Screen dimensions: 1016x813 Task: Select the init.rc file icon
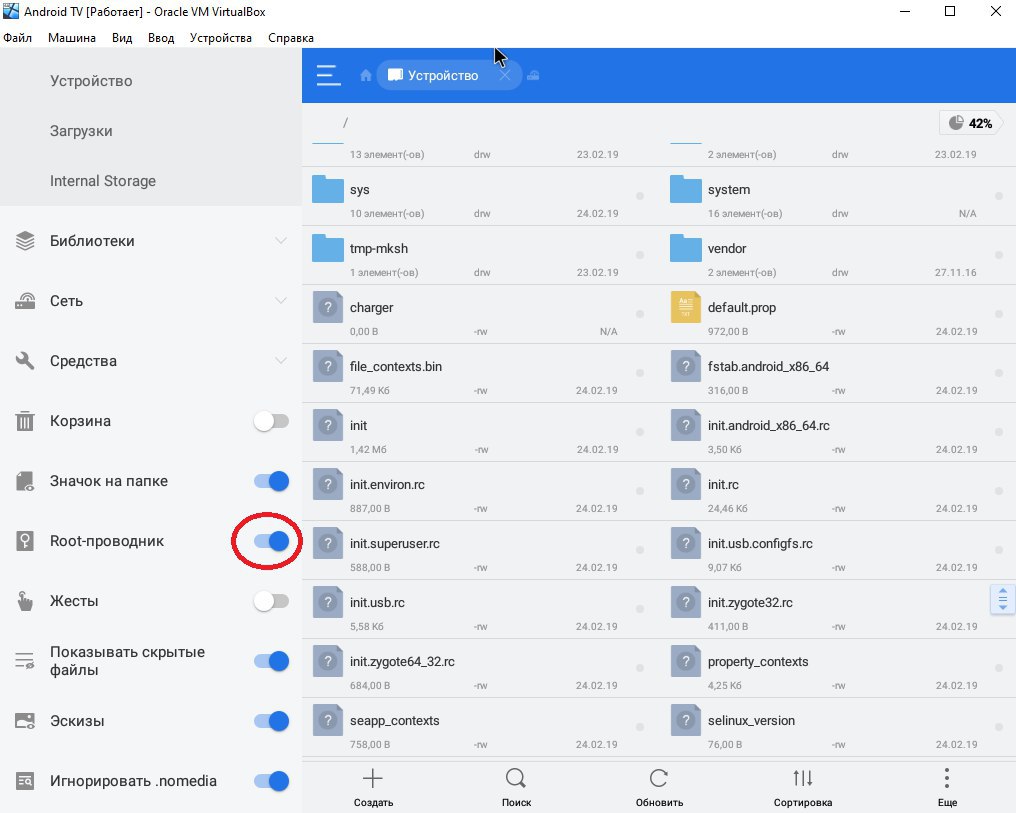click(x=686, y=484)
